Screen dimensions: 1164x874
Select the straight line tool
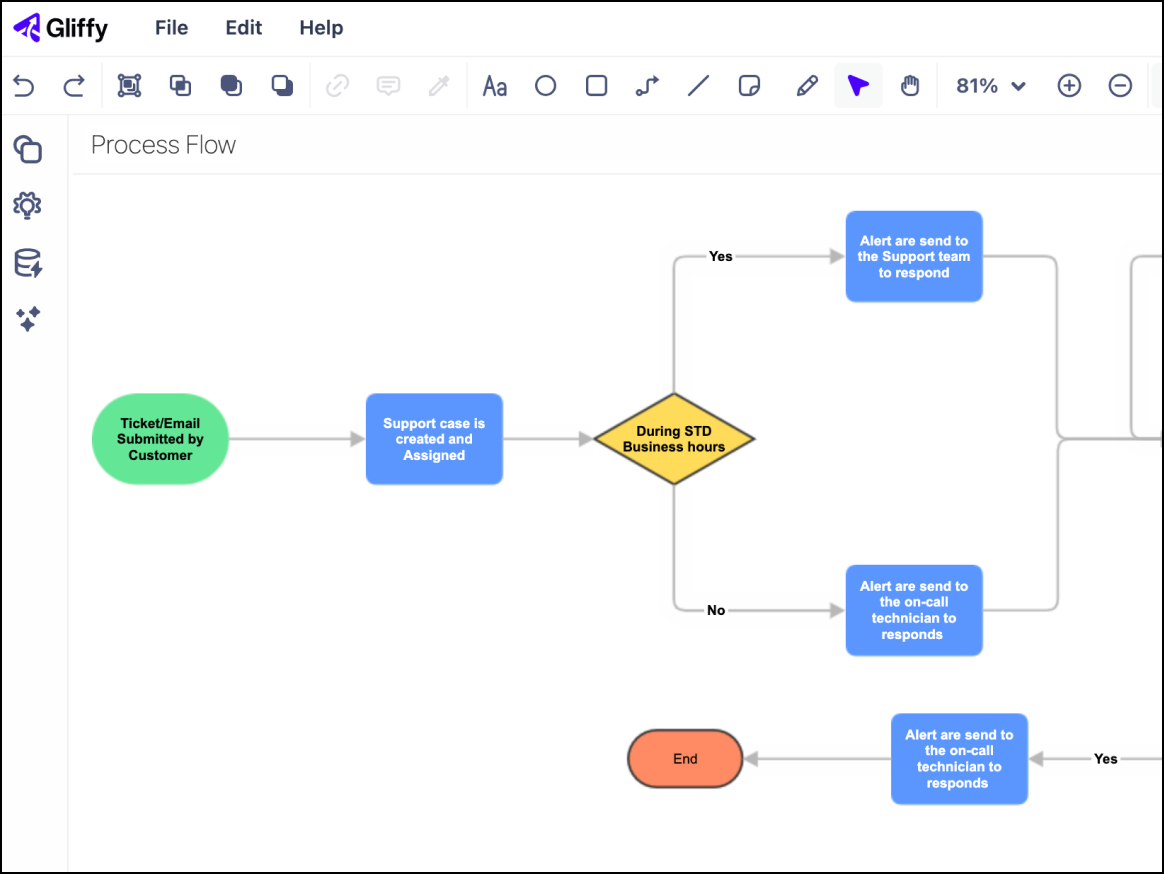click(x=699, y=86)
